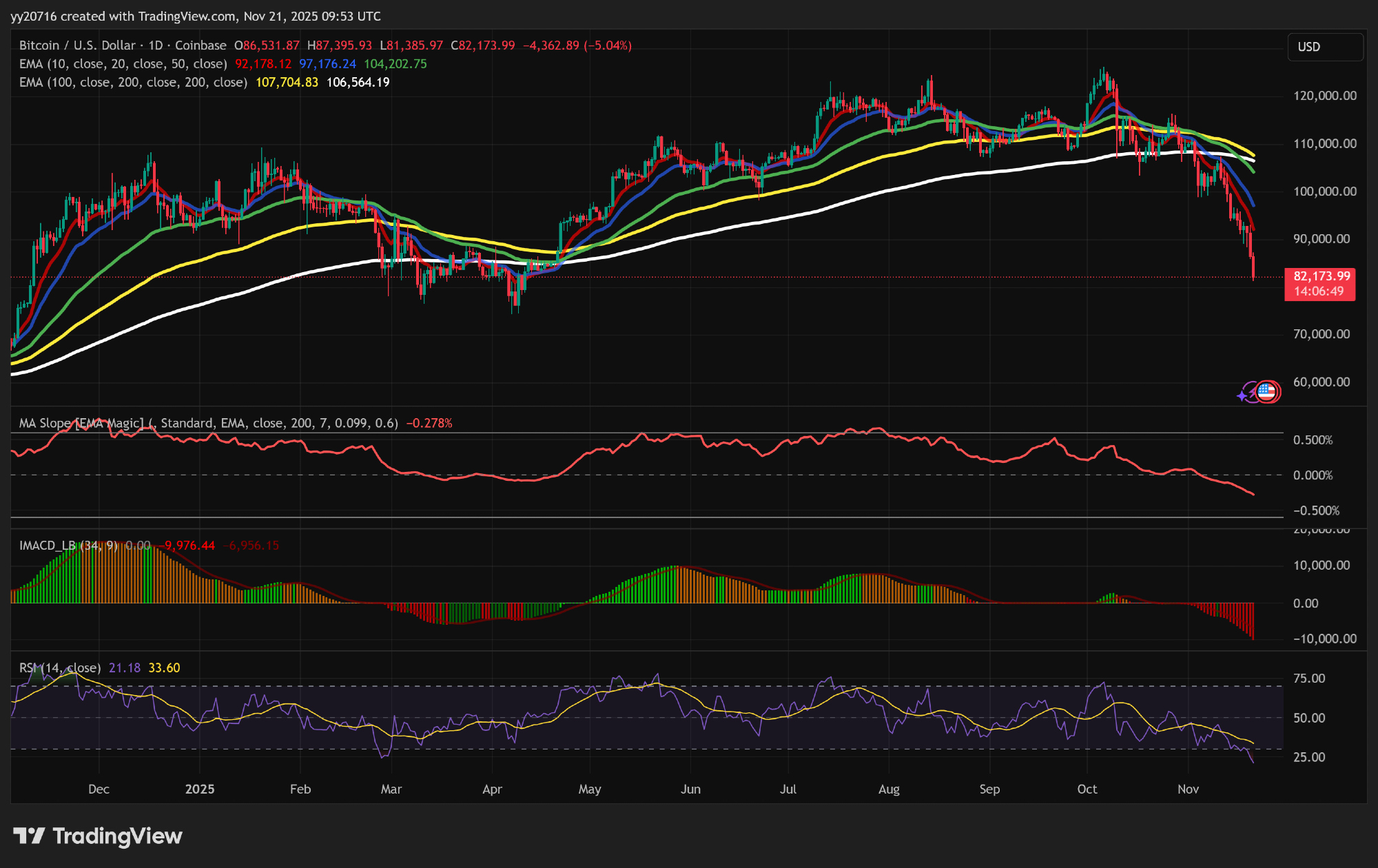
Task: Click the 120,000.00 price scale label
Action: [x=1324, y=96]
